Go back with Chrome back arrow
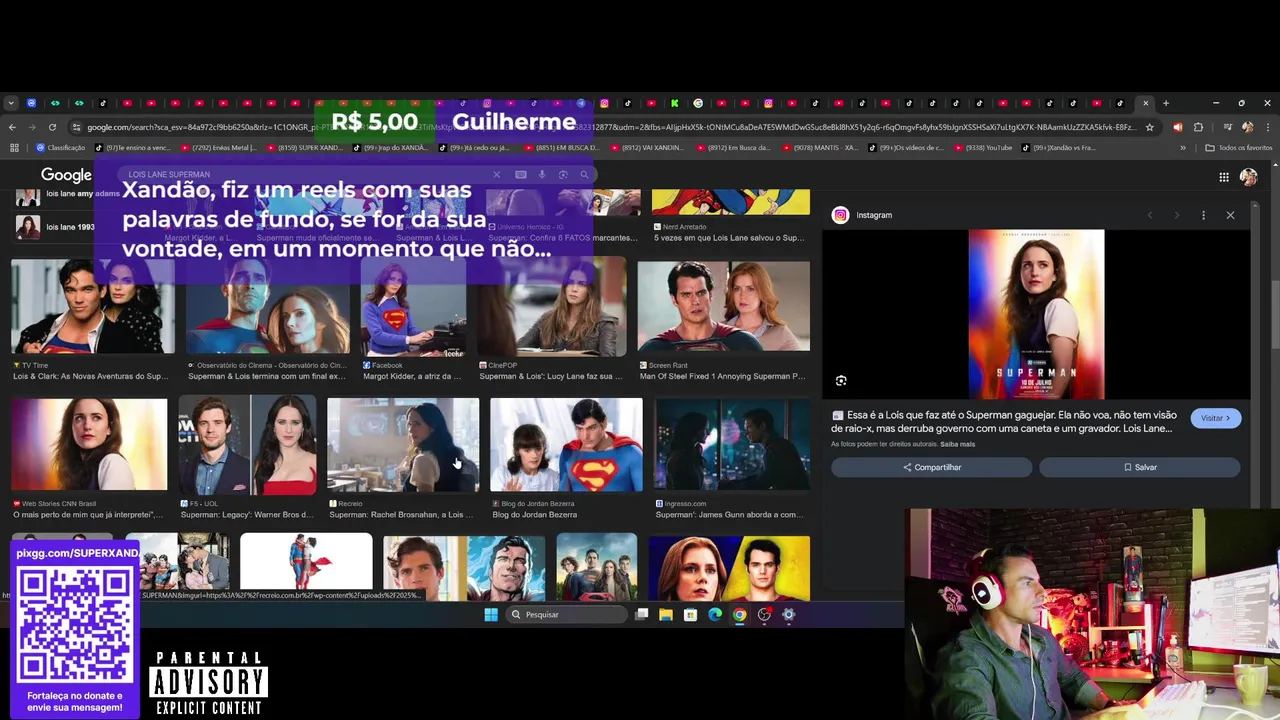1280x720 pixels. (12, 127)
